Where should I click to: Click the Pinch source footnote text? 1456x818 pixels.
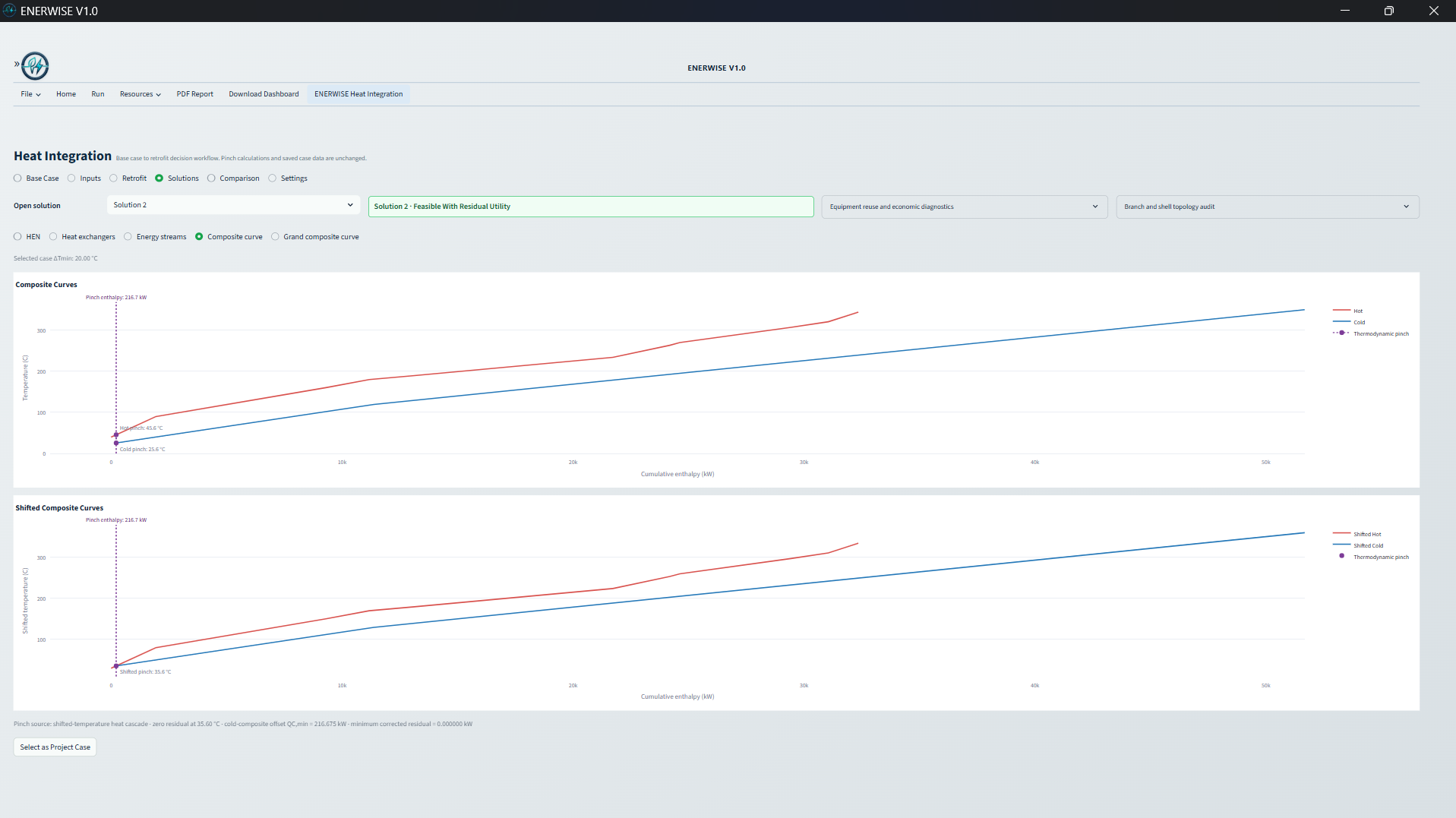(243, 724)
